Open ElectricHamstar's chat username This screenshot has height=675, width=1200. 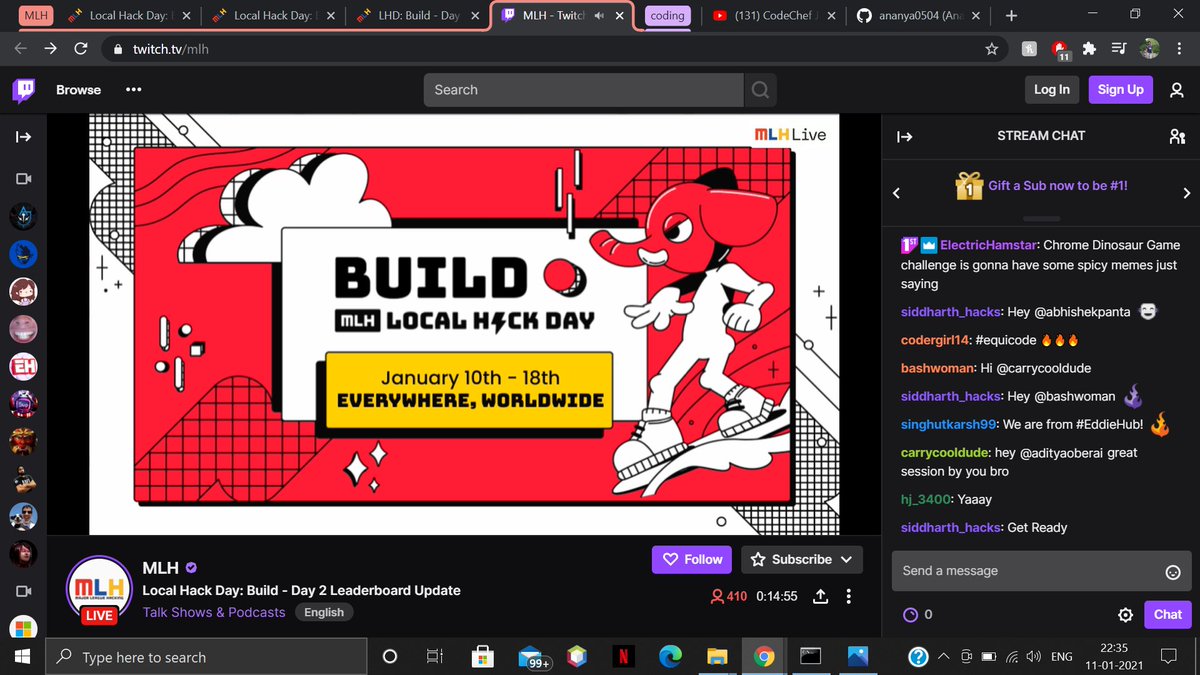point(988,245)
